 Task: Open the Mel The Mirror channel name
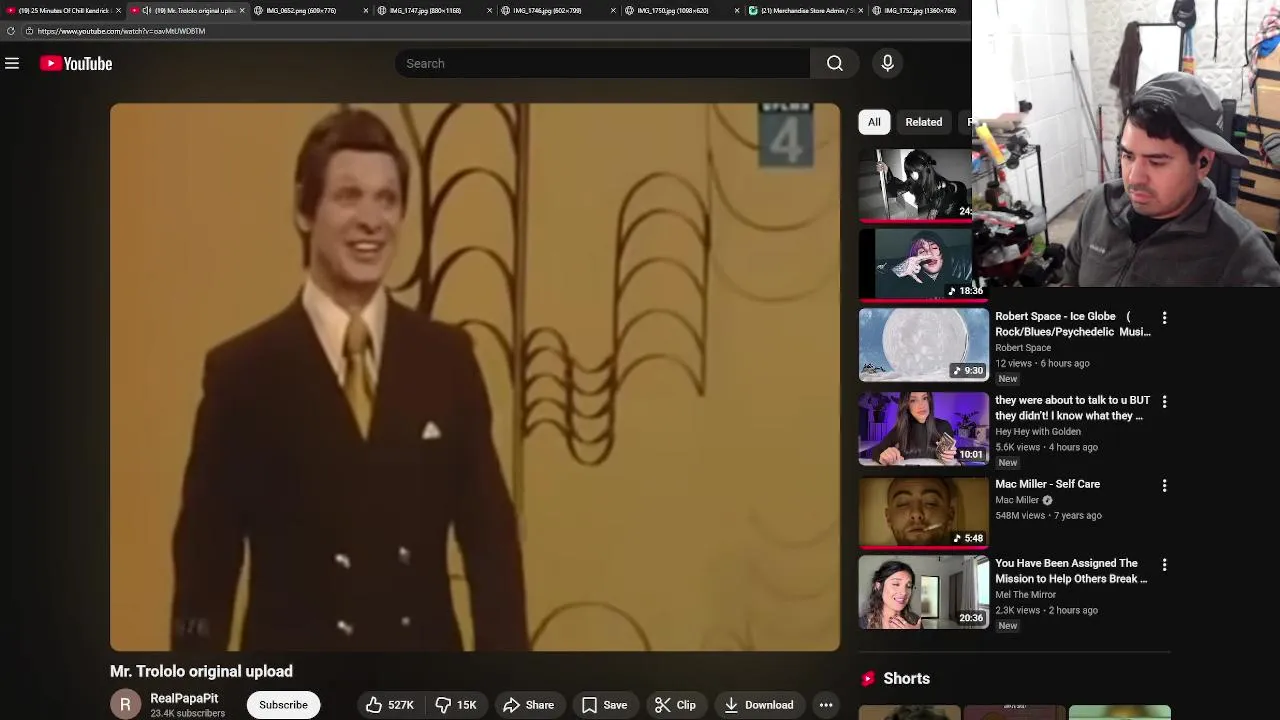point(1025,595)
